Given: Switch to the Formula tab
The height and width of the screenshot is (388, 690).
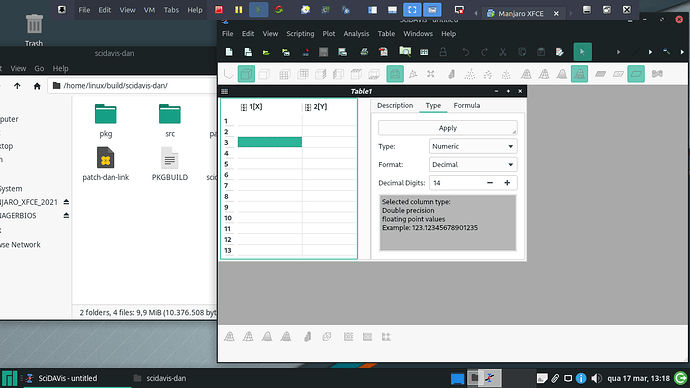Looking at the screenshot, I should tap(466, 106).
